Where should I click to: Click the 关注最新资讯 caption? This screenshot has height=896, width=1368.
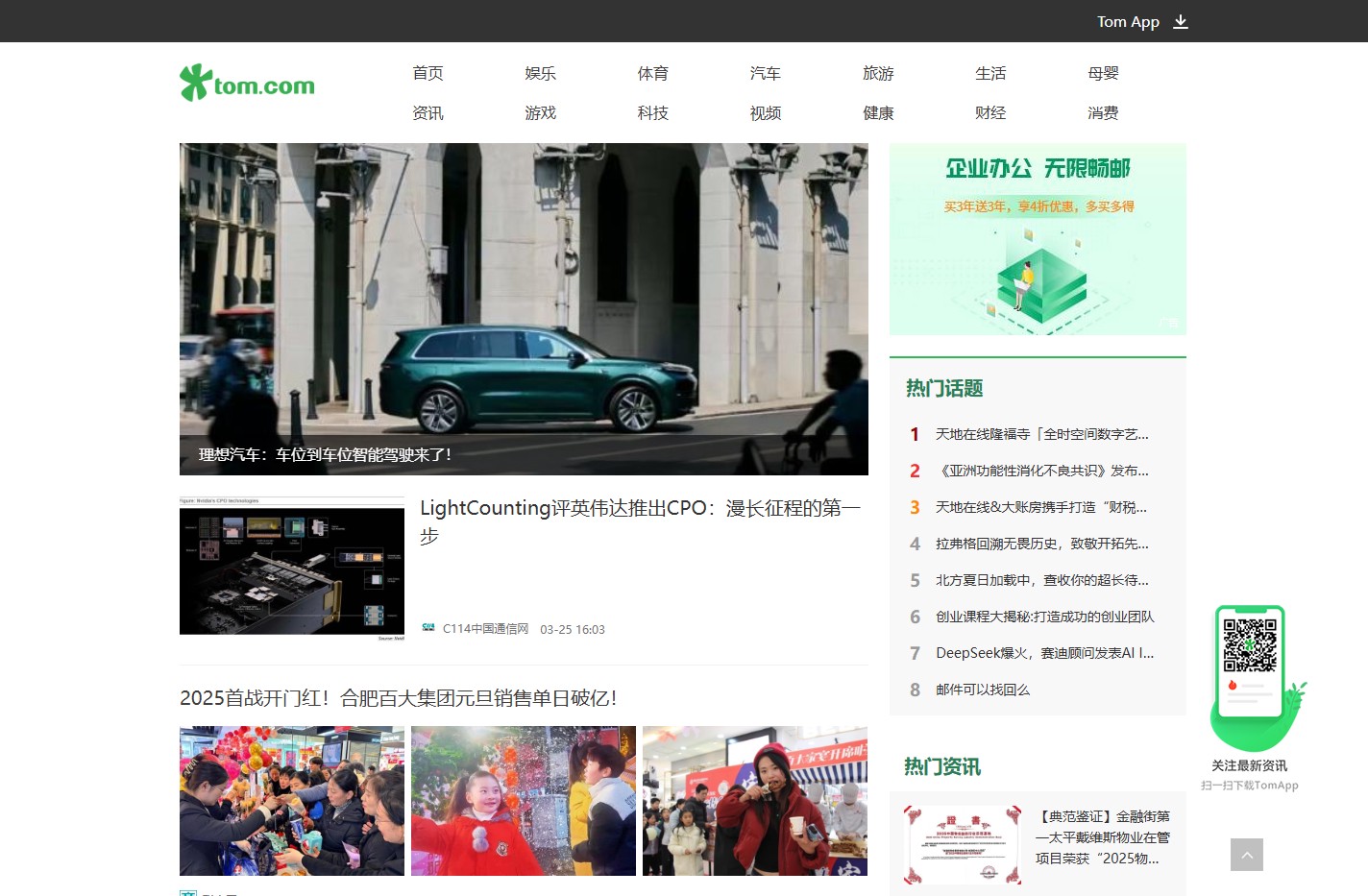coord(1249,765)
